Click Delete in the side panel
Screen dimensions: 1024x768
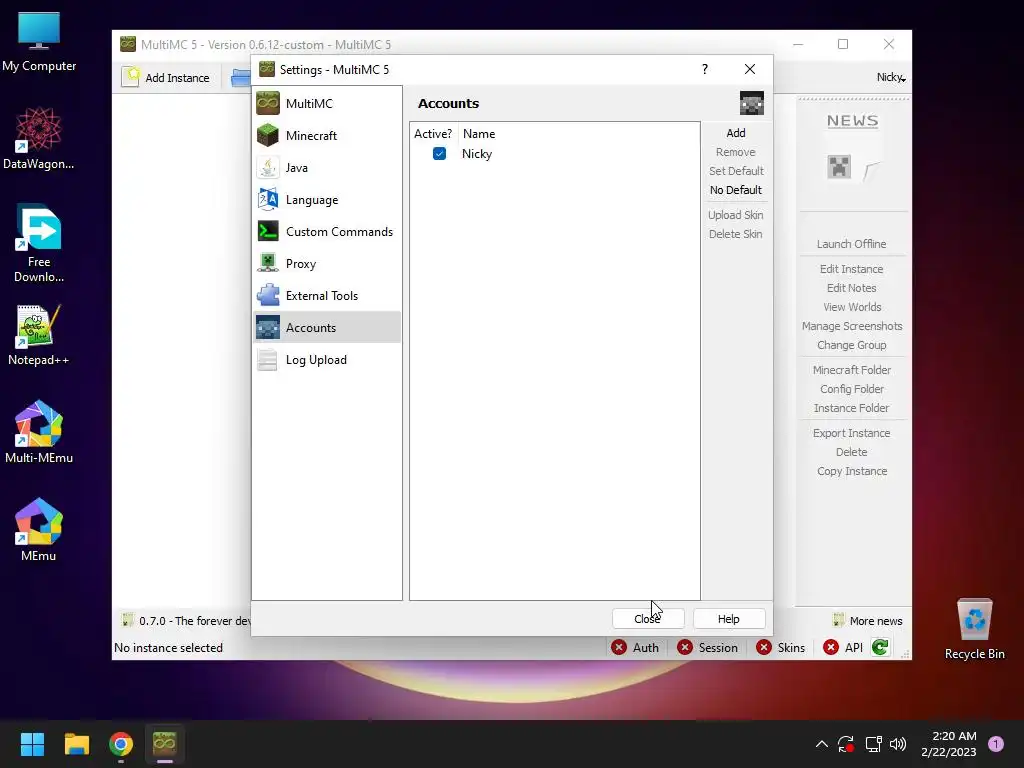(851, 451)
